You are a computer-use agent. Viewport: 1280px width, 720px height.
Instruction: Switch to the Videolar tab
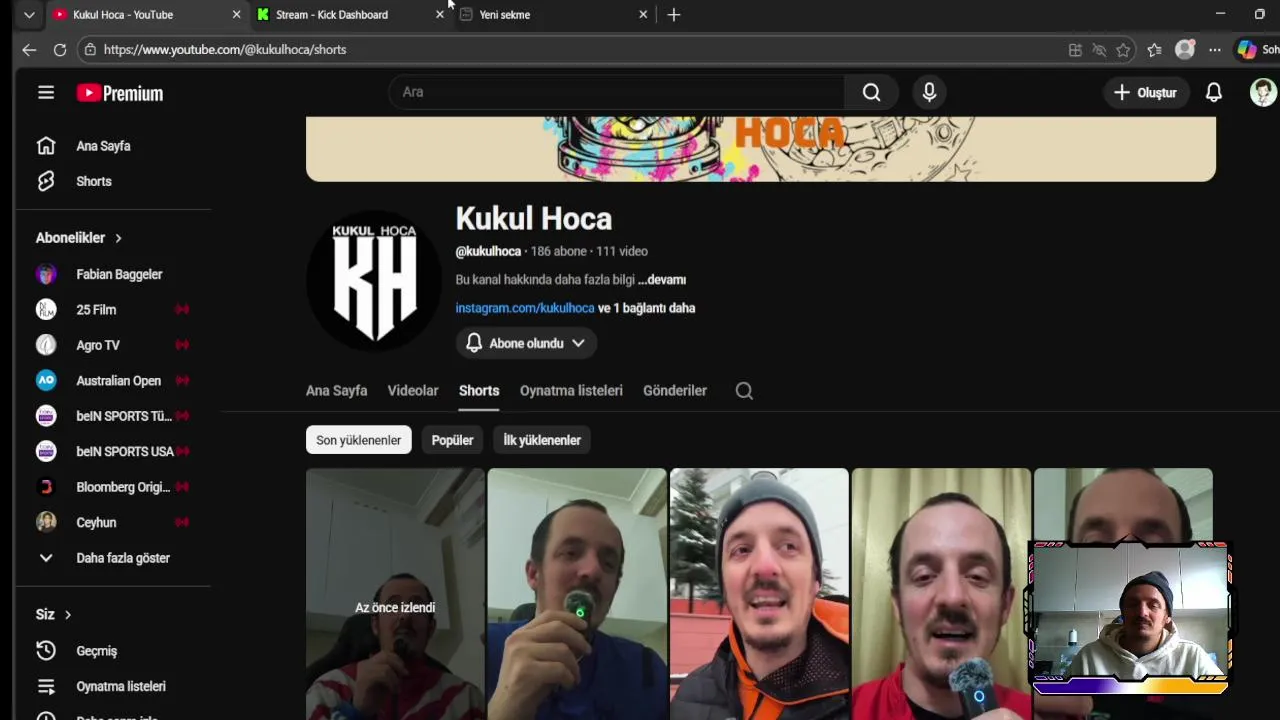coord(413,391)
